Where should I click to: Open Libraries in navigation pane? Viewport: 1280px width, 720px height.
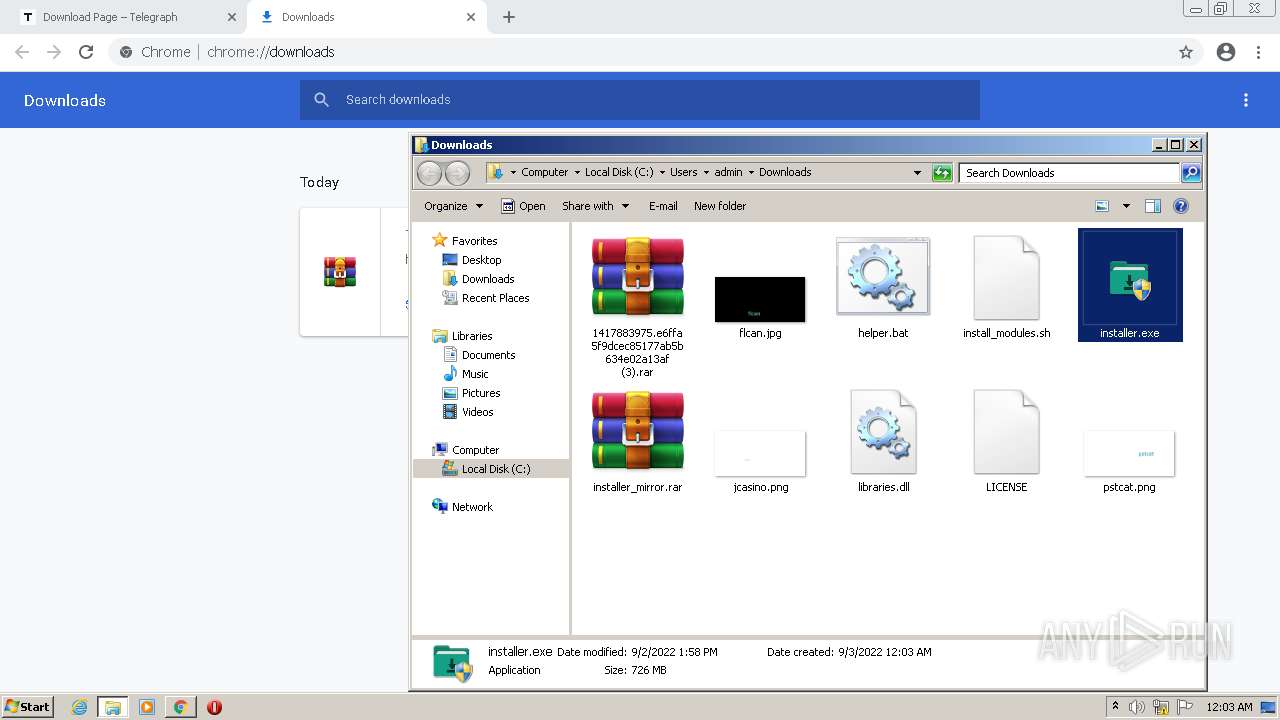coord(462,336)
